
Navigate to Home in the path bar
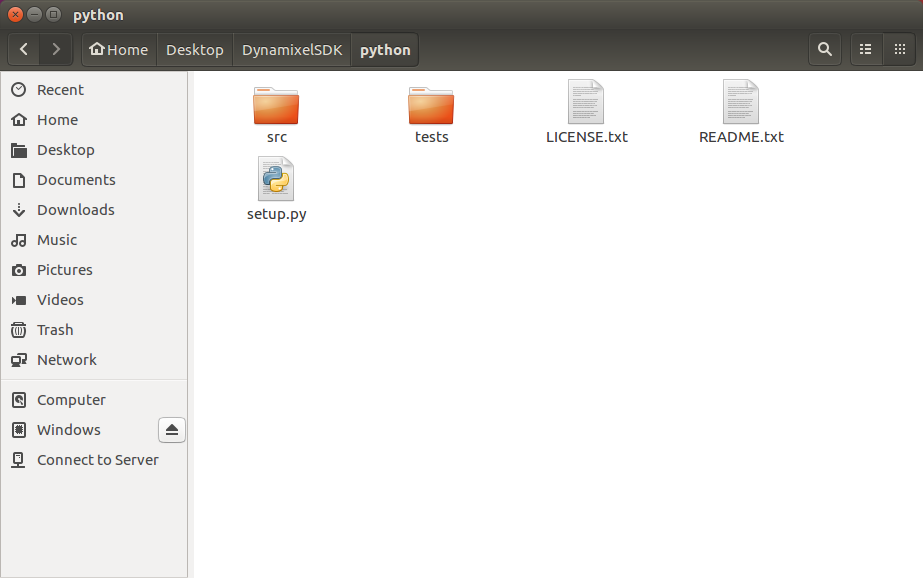(x=119, y=49)
